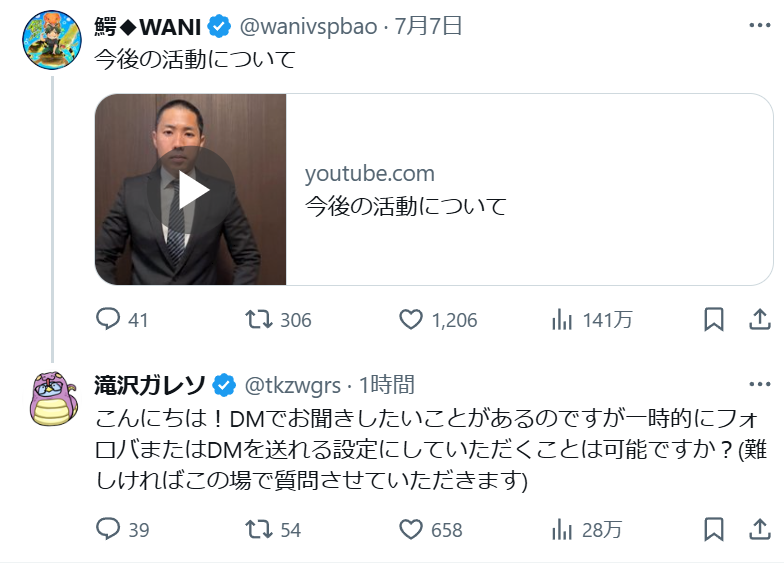Share WANI's tweet via share icon

click(759, 319)
